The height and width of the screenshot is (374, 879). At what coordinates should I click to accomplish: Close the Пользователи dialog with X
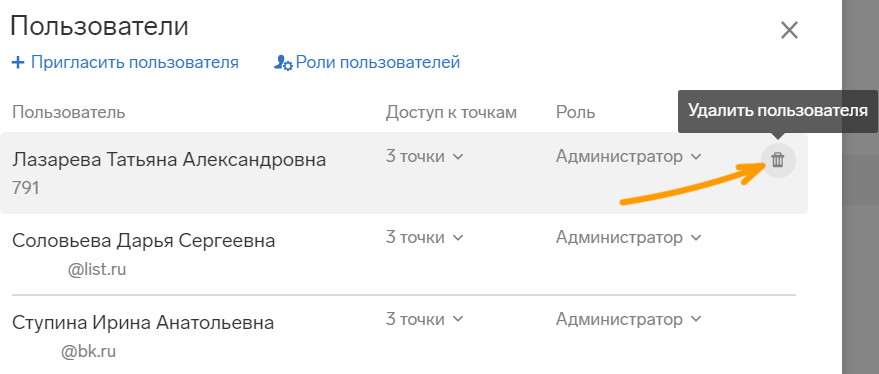point(789,30)
